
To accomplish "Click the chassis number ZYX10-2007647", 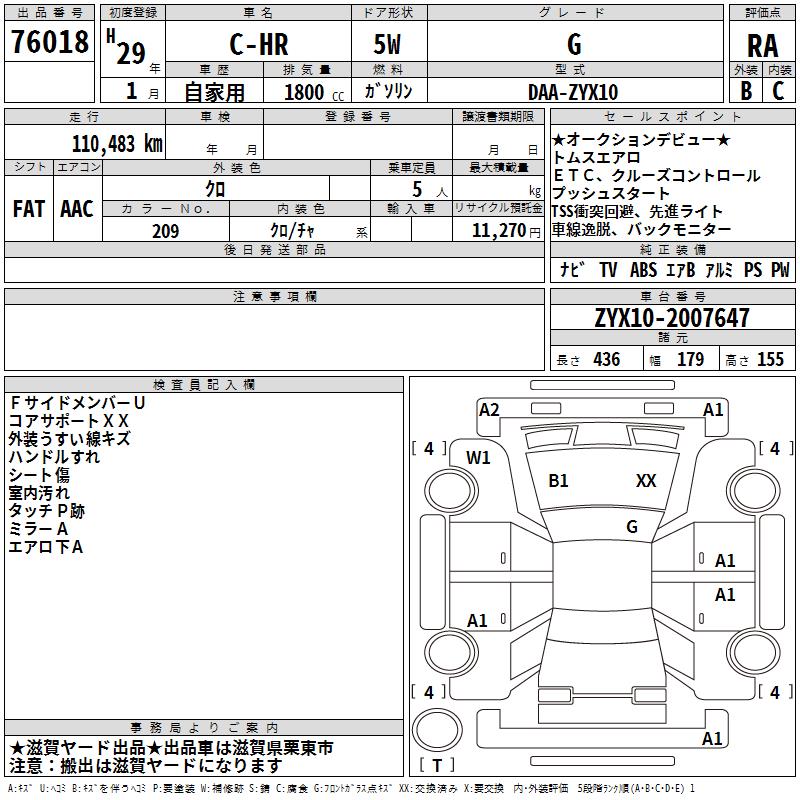I will click(x=671, y=318).
